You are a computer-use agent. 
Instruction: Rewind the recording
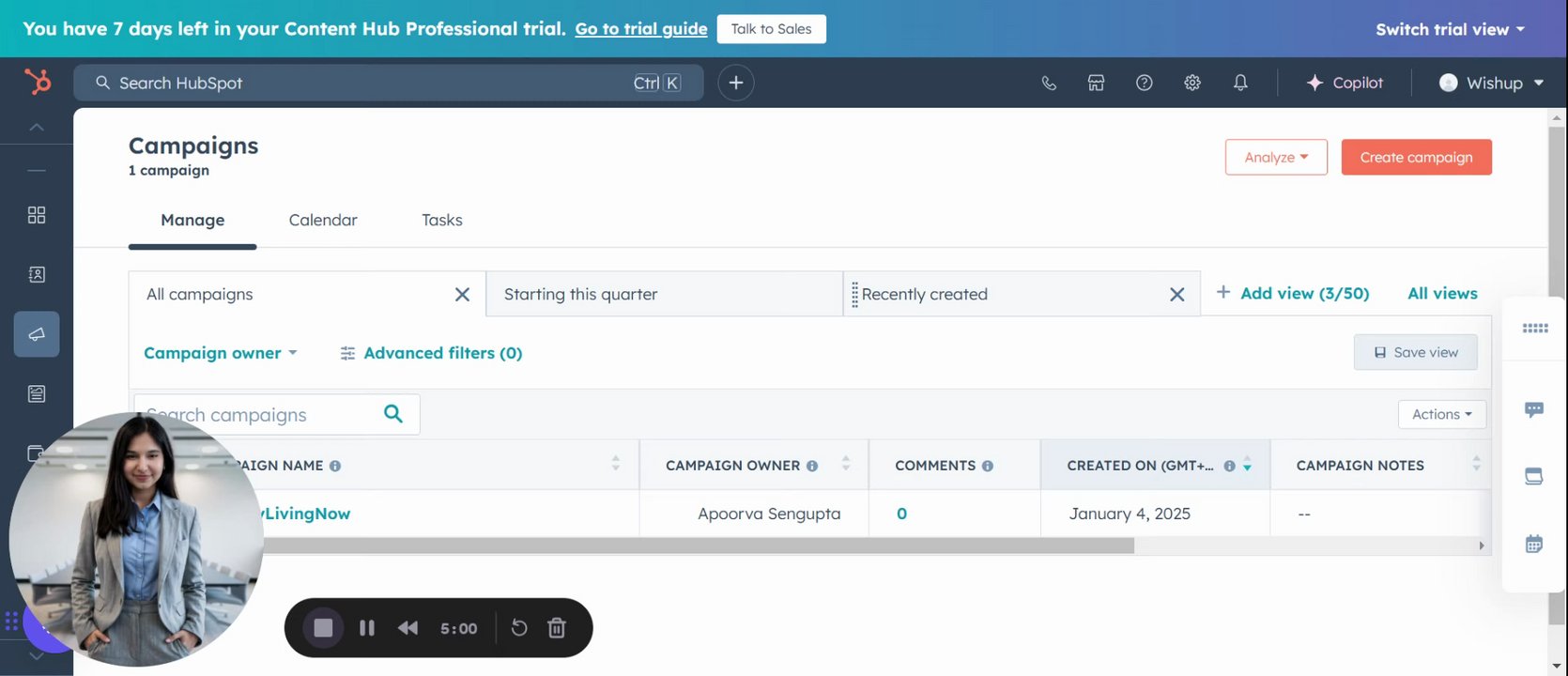(x=407, y=628)
